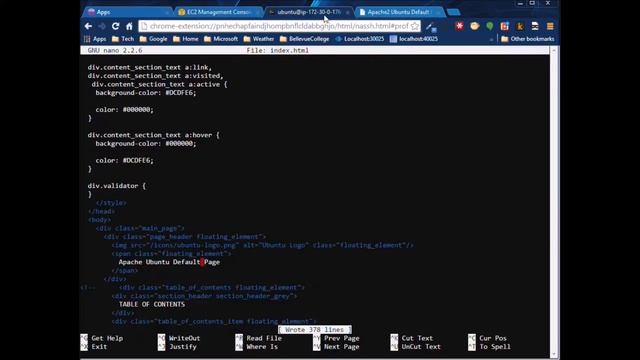Click the Get Help shortcut in nano
Screen dimensions: 640x360
tap(102, 338)
